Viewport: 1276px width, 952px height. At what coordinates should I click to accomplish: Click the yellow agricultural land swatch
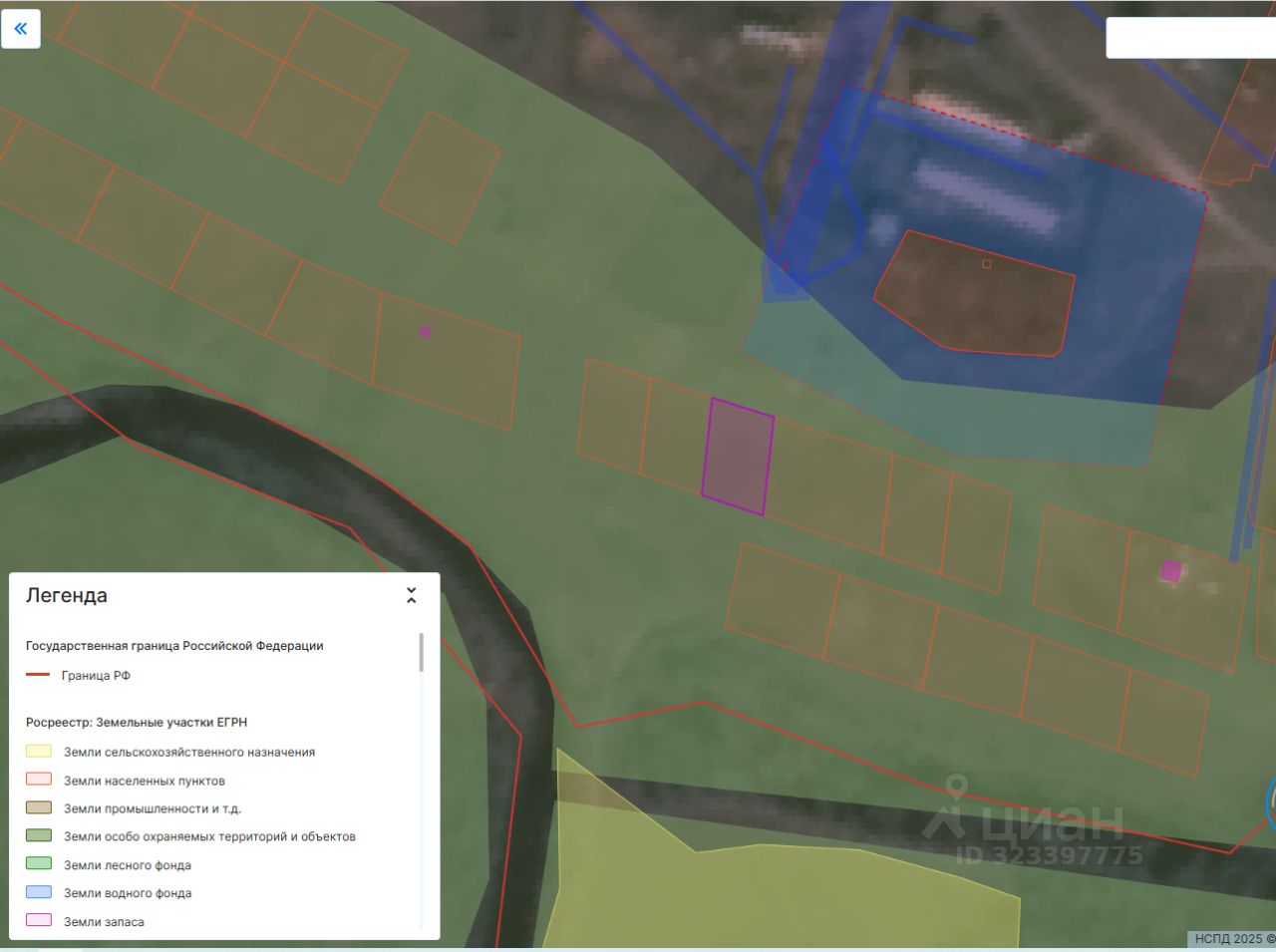39,751
